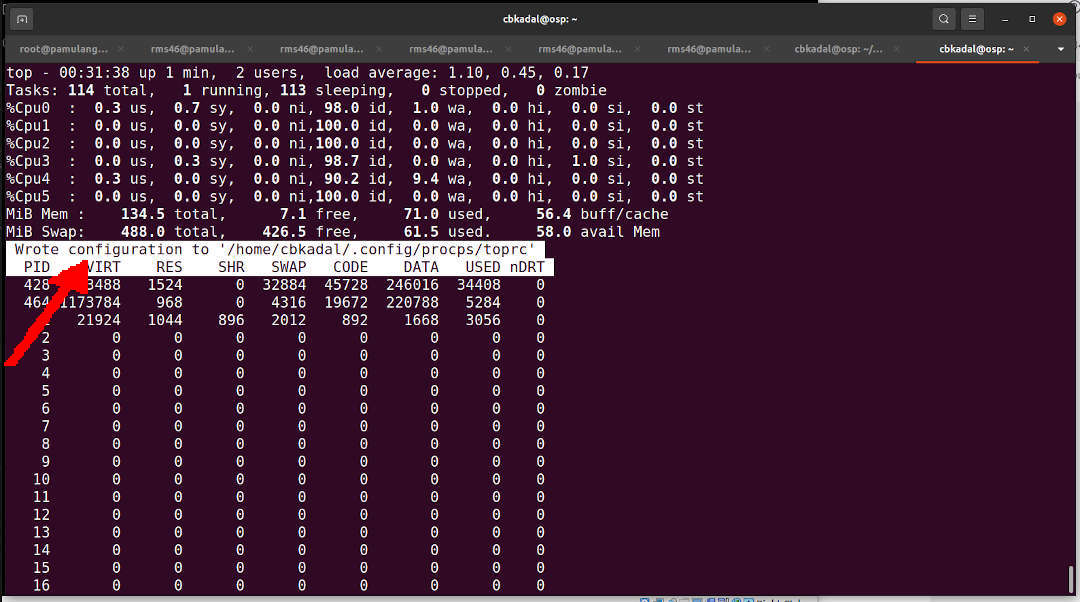Click the DATA value 220788
Image resolution: width=1080 pixels, height=602 pixels.
[412, 302]
